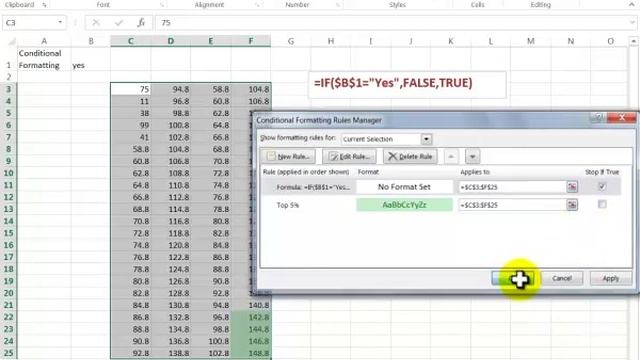Image resolution: width=640 pixels, height=360 pixels.
Task: Select row 1 header
Action: point(8,59)
